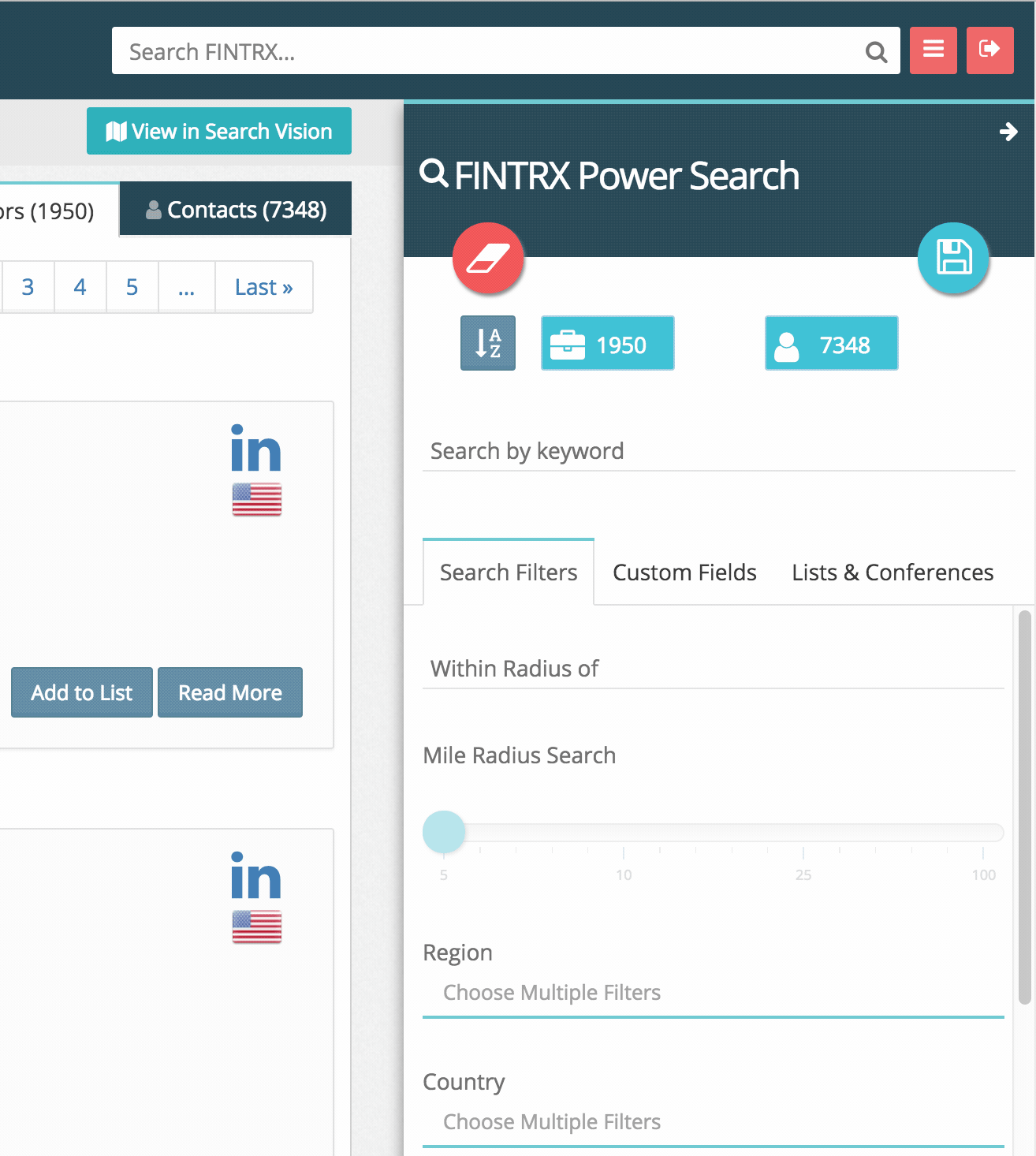Switch to the (1950) results tab
Image resolution: width=1036 pixels, height=1156 pixels.
point(59,211)
